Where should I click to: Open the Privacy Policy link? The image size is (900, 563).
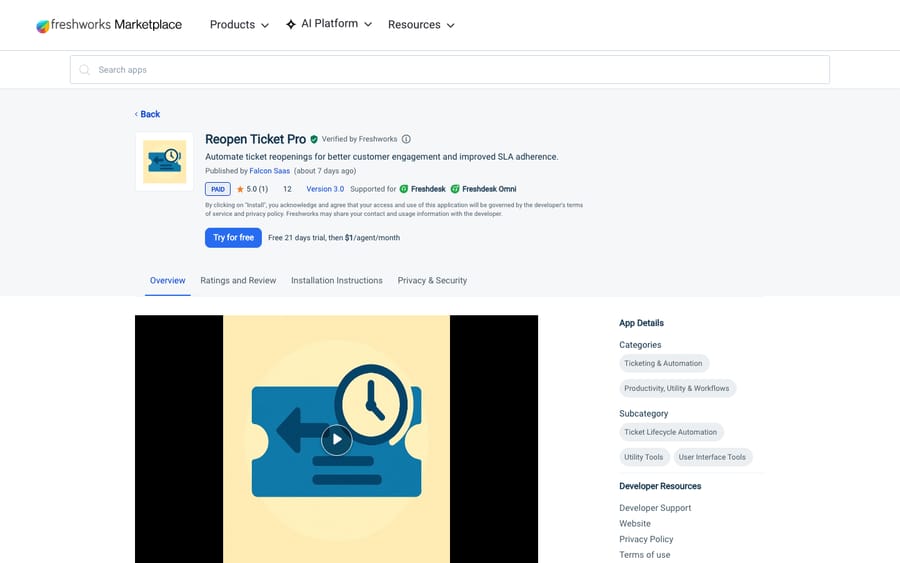click(646, 539)
